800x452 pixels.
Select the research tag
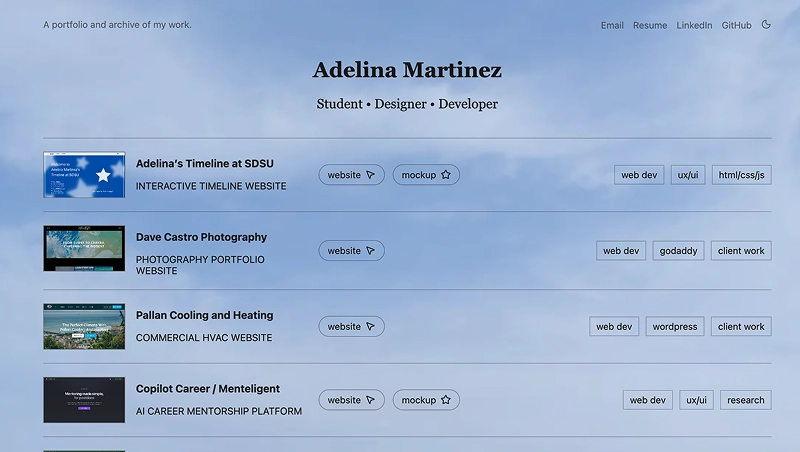pos(745,400)
